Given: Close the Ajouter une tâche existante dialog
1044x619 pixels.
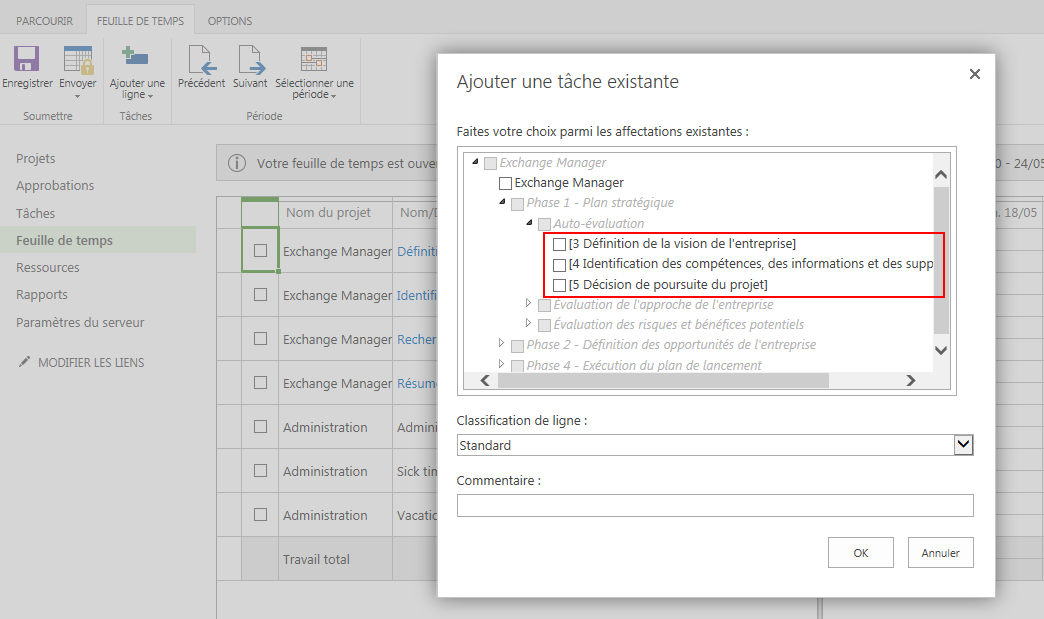Looking at the screenshot, I should click(x=975, y=74).
